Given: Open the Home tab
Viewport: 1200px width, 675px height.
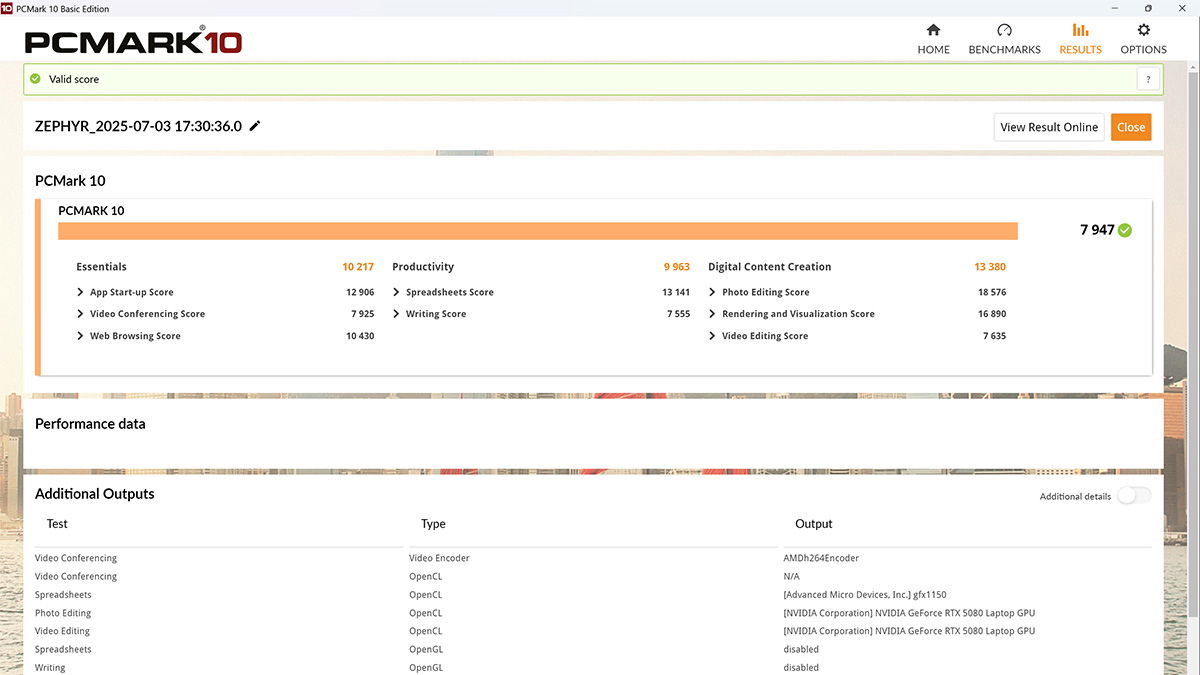Looking at the screenshot, I should pos(933,39).
